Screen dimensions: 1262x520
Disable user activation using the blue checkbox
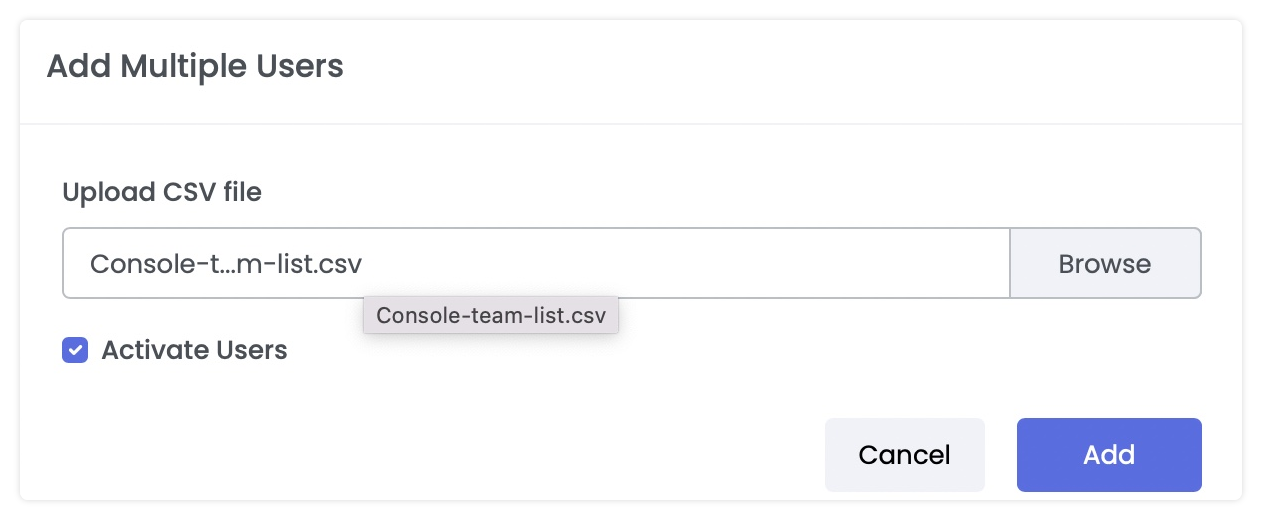(x=75, y=350)
